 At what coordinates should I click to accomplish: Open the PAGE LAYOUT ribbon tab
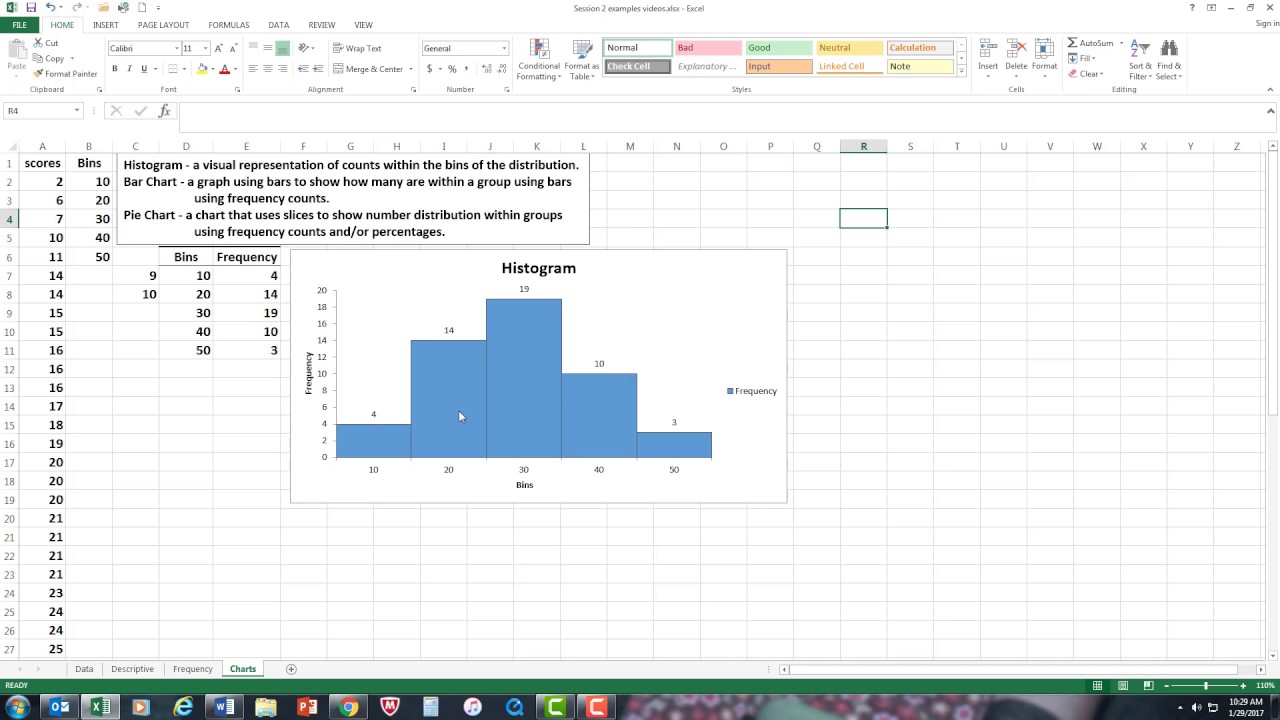pos(163,25)
